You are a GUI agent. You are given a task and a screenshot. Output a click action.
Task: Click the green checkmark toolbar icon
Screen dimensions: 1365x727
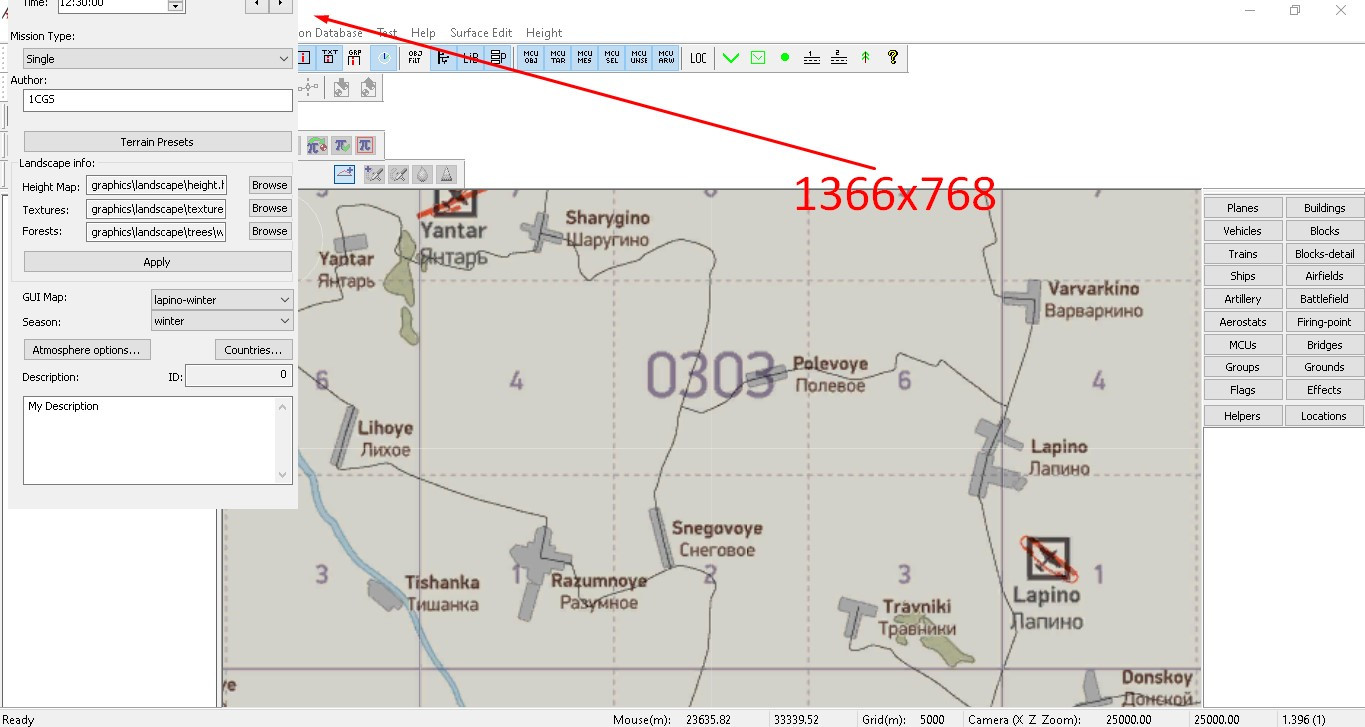point(731,57)
